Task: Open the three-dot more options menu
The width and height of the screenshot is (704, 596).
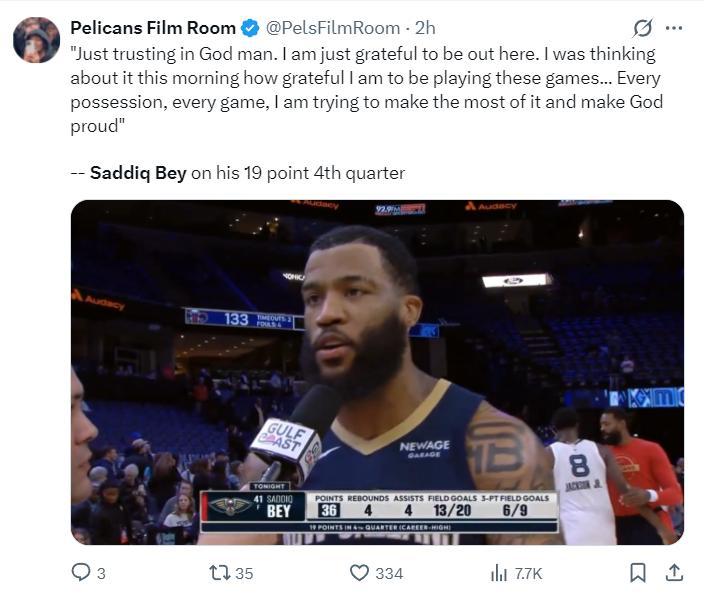Action: (674, 28)
